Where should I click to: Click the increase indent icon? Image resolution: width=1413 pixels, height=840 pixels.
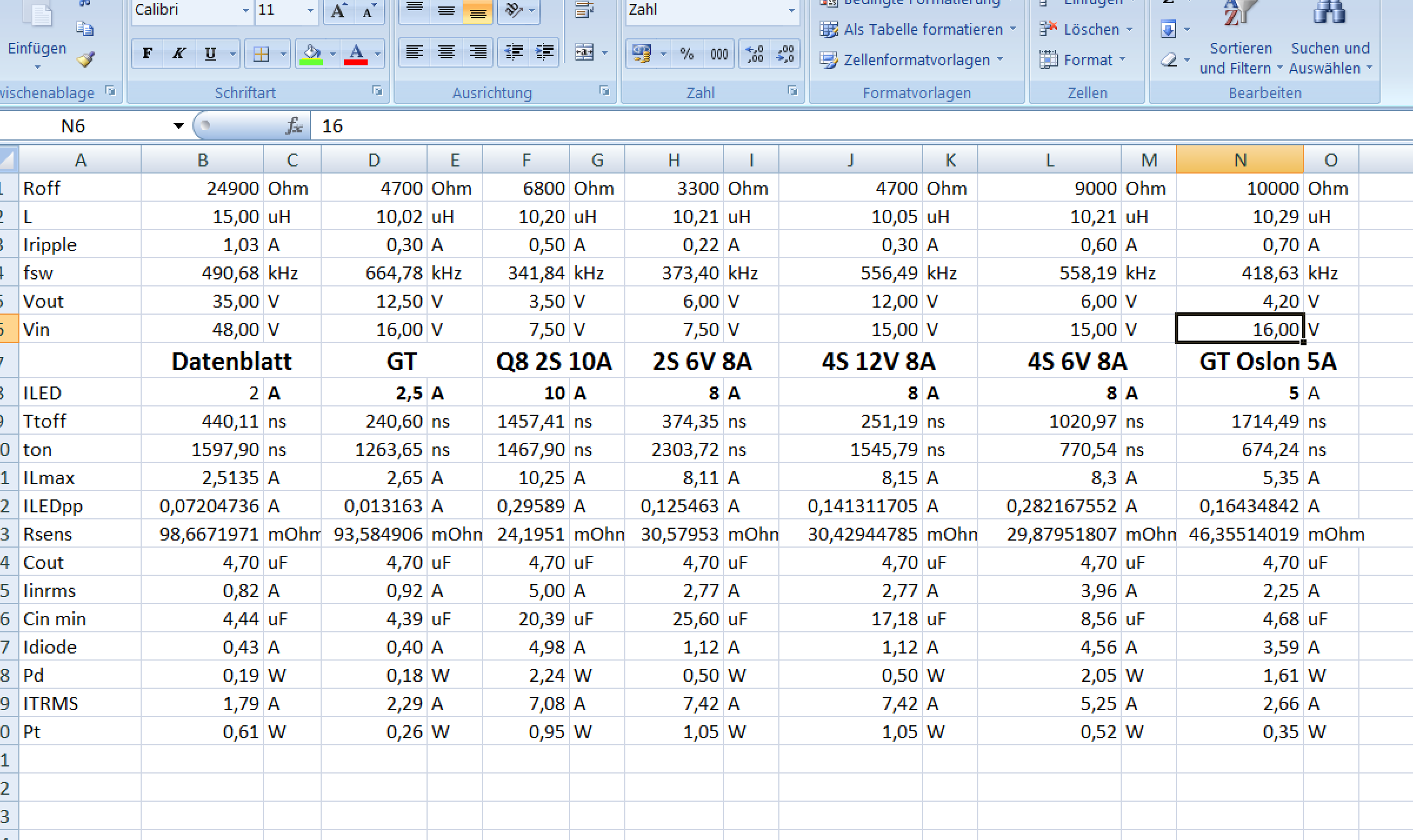(x=545, y=53)
